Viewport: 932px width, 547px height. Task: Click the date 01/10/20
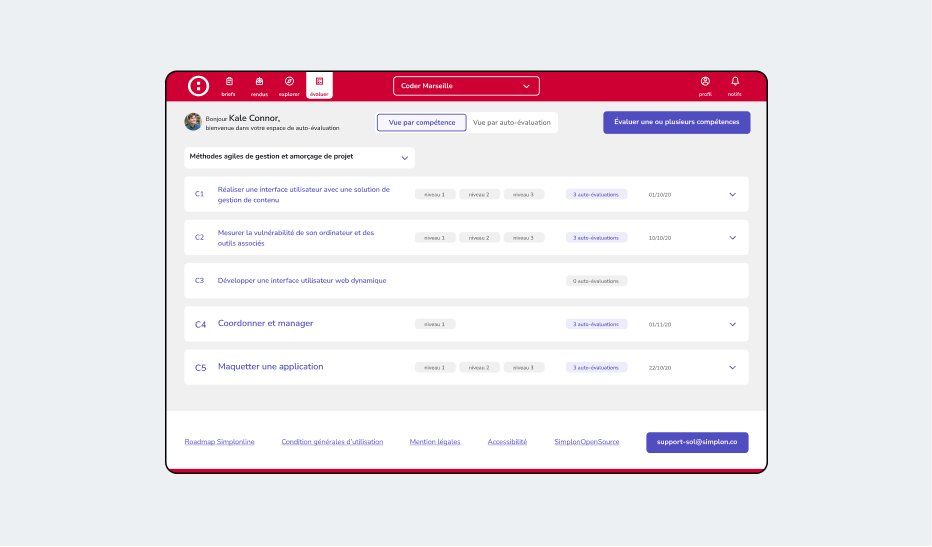coord(660,195)
